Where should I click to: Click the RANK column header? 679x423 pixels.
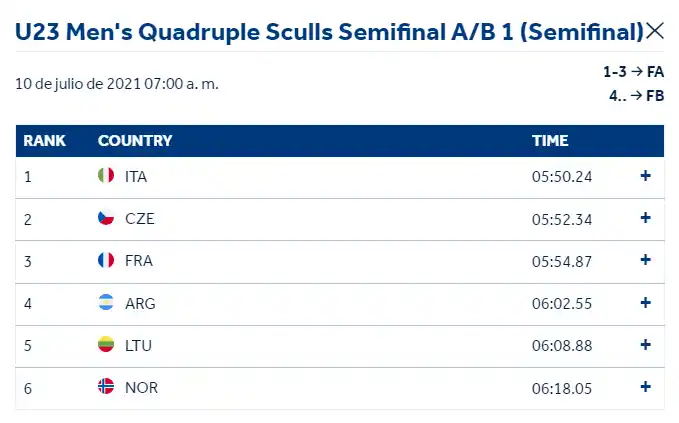pos(45,141)
